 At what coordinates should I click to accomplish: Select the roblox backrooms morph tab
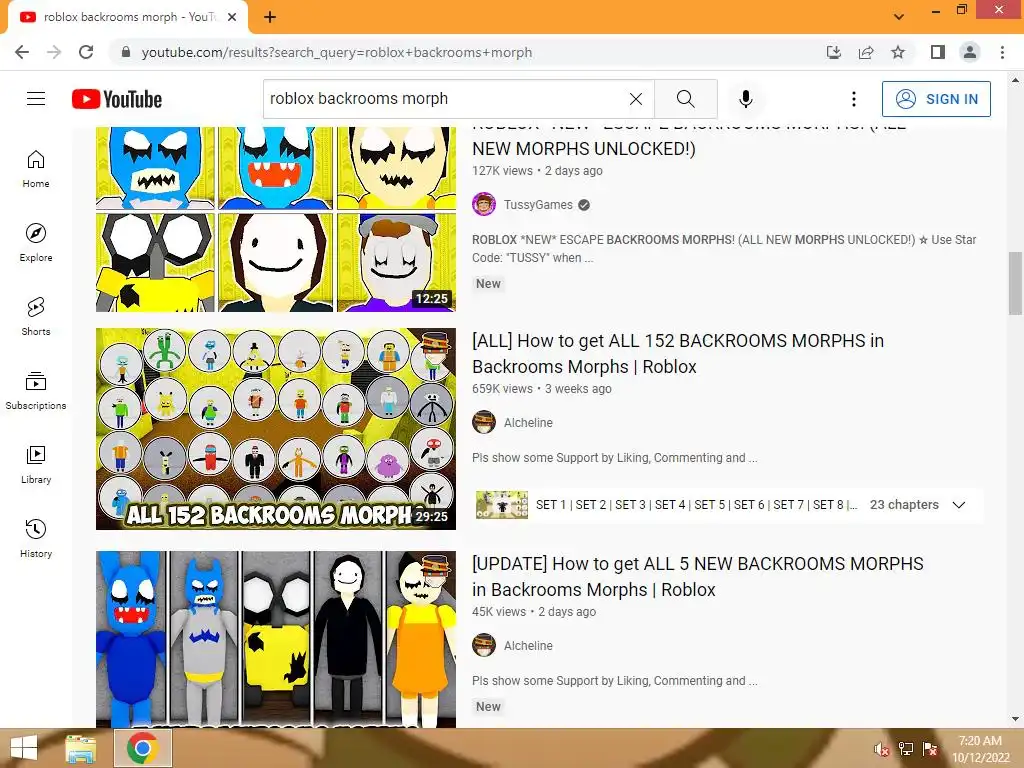coord(128,17)
